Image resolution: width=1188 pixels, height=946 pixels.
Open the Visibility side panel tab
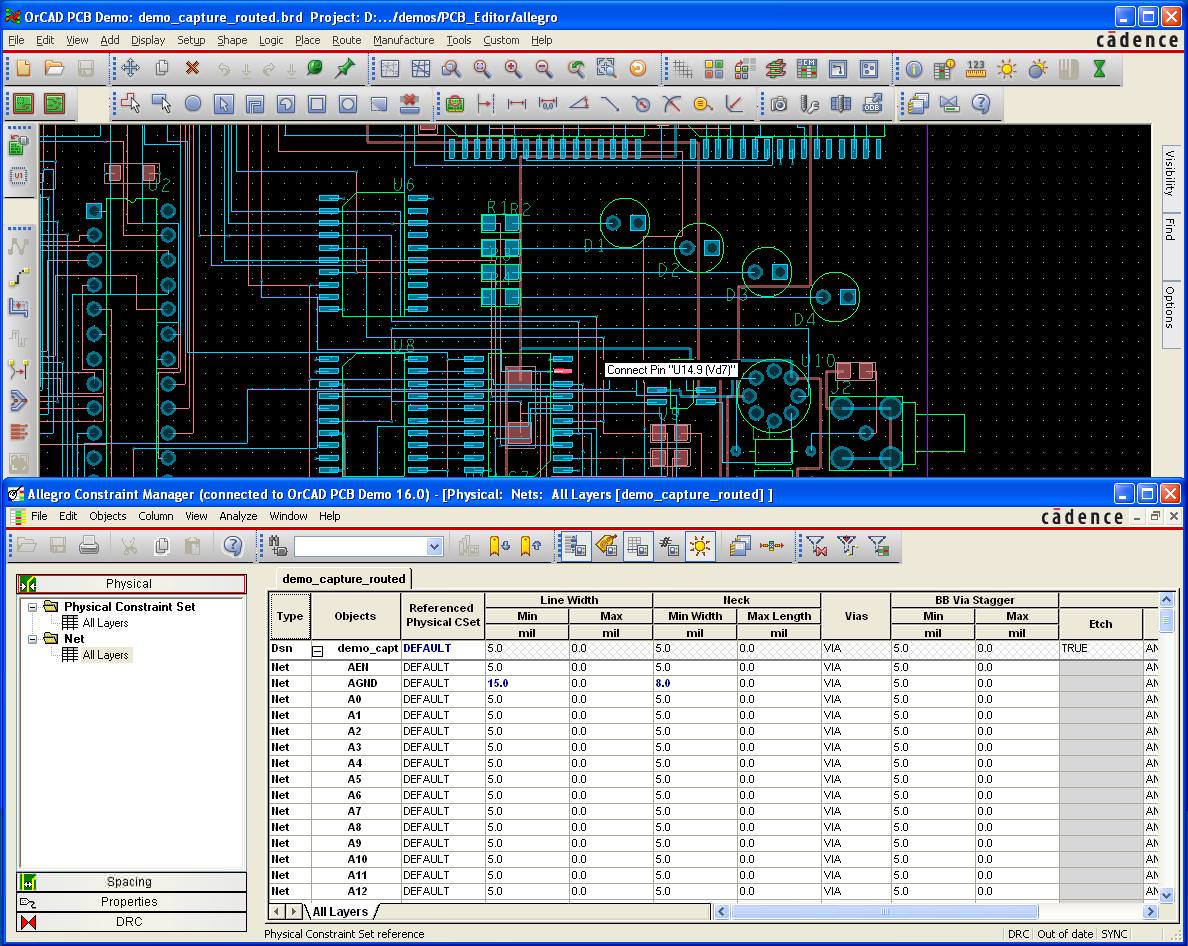tap(1170, 173)
